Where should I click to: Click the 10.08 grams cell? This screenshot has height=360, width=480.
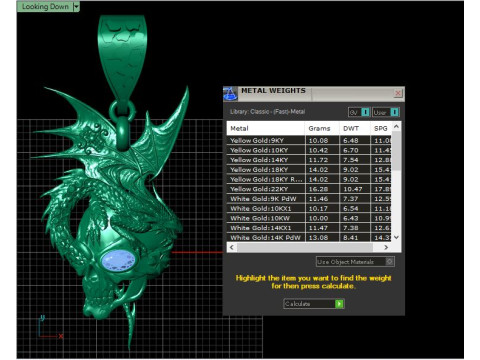click(x=322, y=140)
